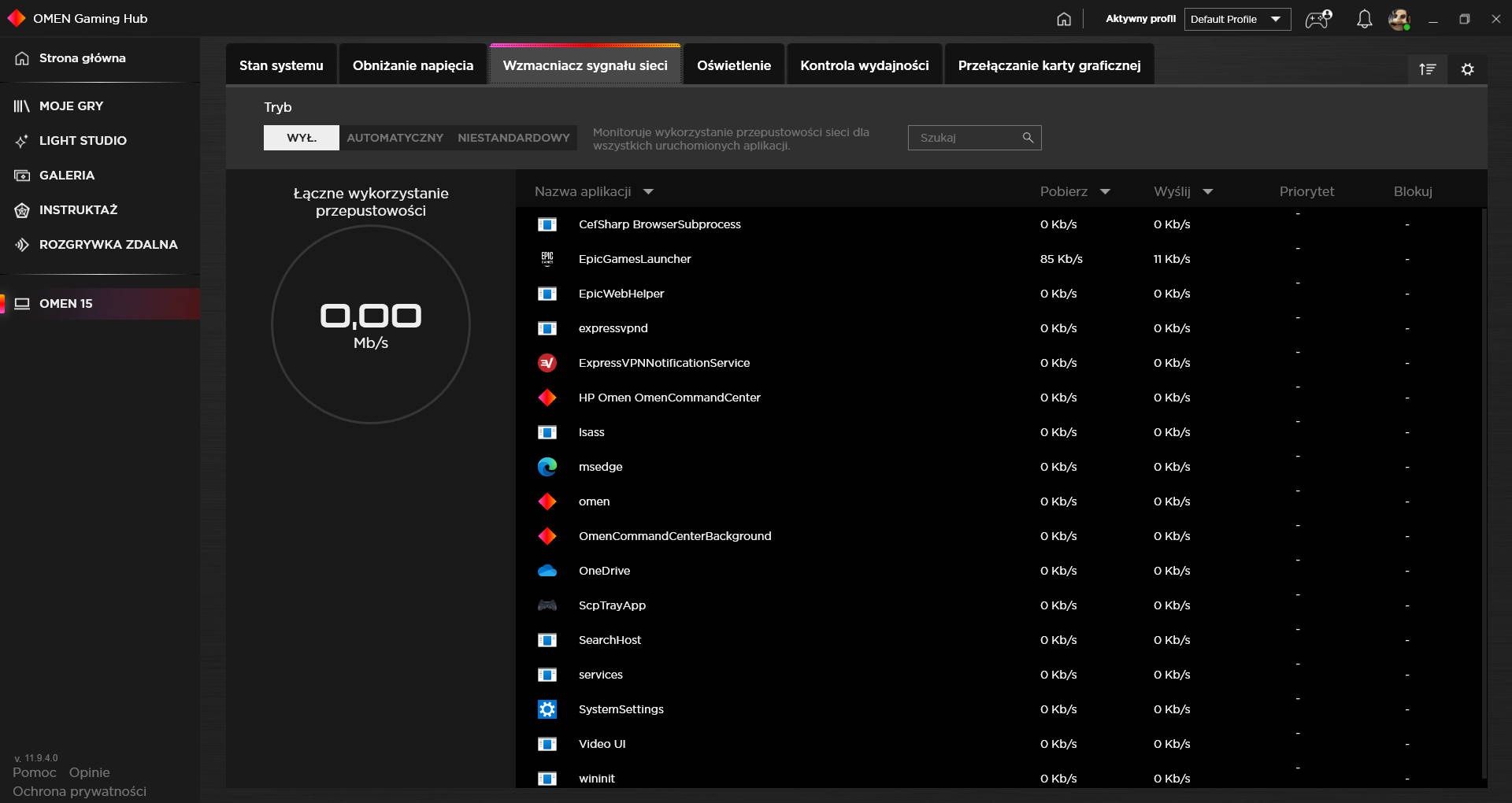Click the HP Omen OmenCommandCenter icon

pyautogui.click(x=547, y=398)
